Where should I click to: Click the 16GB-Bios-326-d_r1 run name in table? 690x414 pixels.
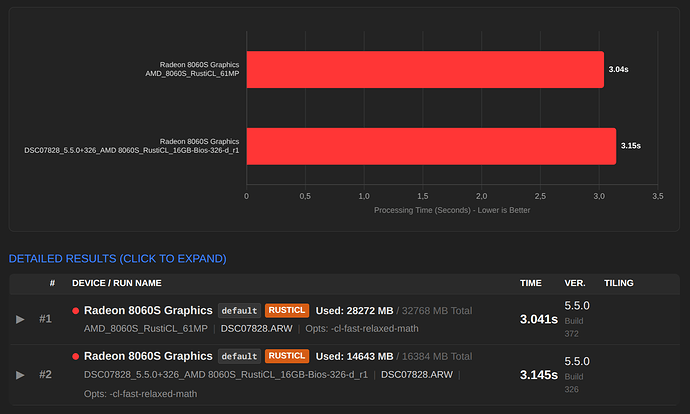pyautogui.click(x=226, y=375)
